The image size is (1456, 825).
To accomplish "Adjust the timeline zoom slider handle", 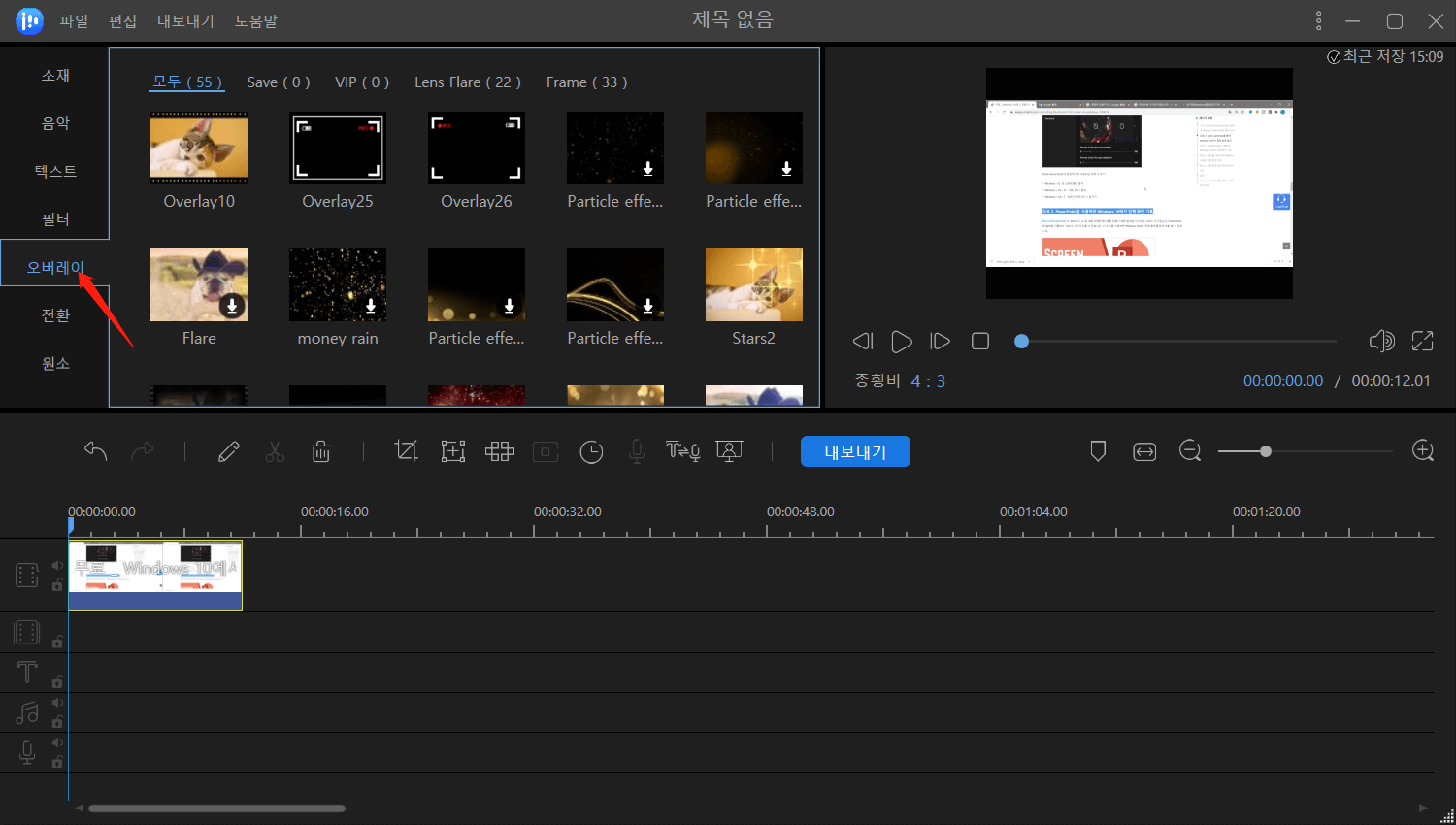I will tap(1265, 451).
